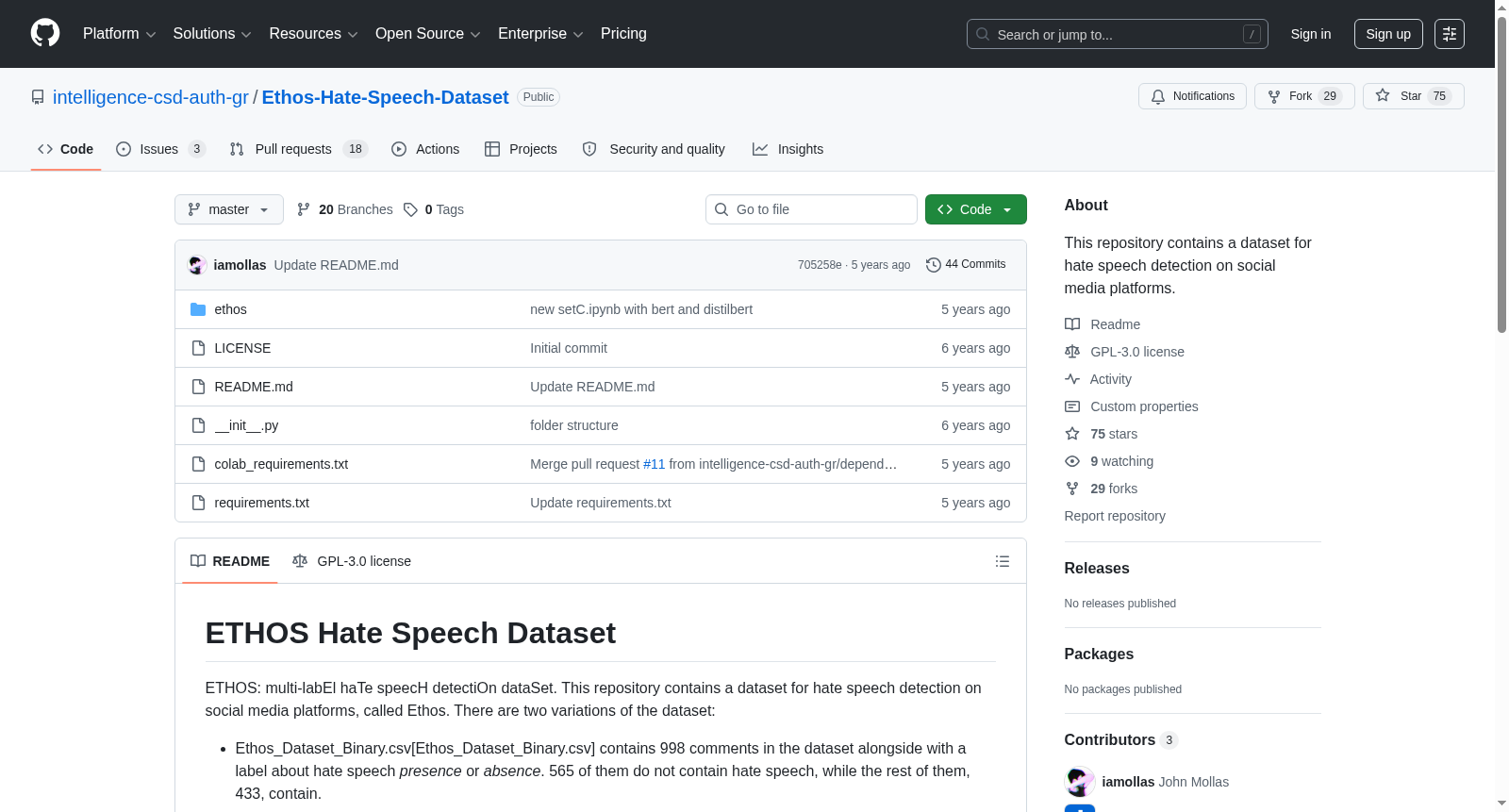The height and width of the screenshot is (812, 1509).
Task: Click the ethos folder icon
Action: click(198, 309)
